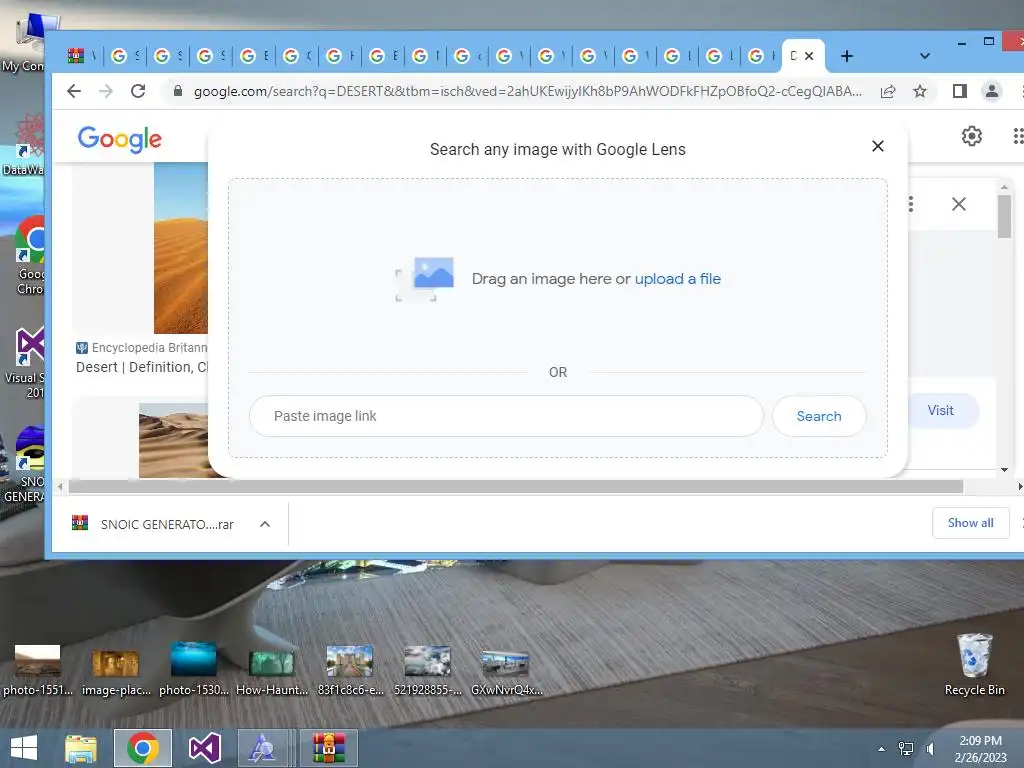Close the image preview side panel
1024x768 pixels.
click(959, 204)
